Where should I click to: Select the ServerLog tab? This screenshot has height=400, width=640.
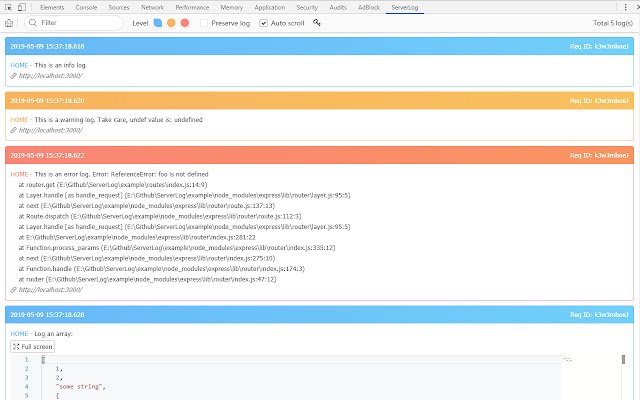(404, 7)
